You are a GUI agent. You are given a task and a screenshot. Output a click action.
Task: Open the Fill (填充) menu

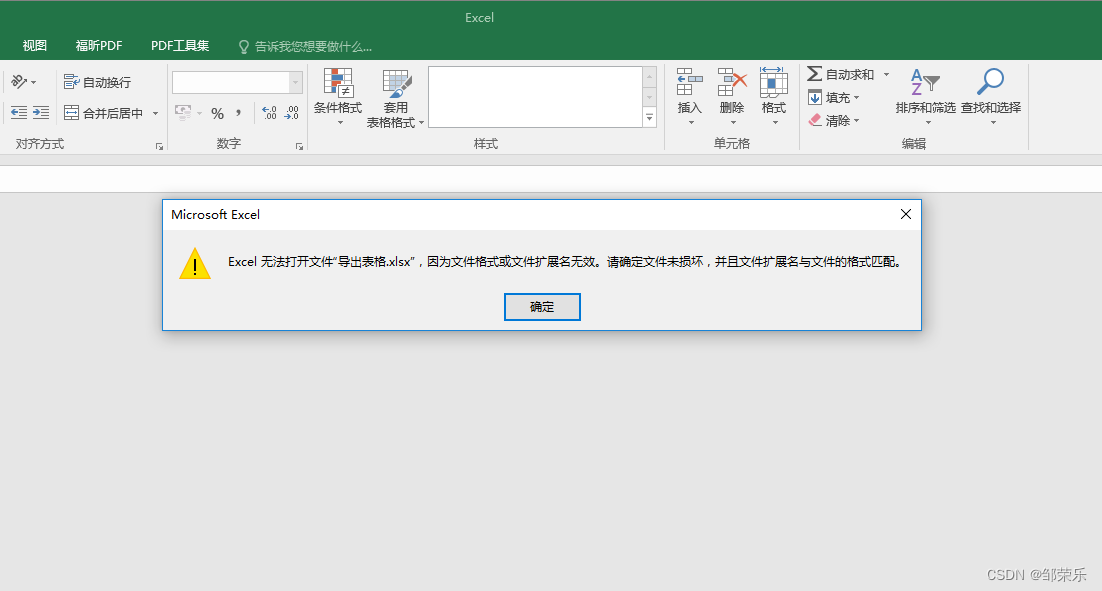coord(834,97)
